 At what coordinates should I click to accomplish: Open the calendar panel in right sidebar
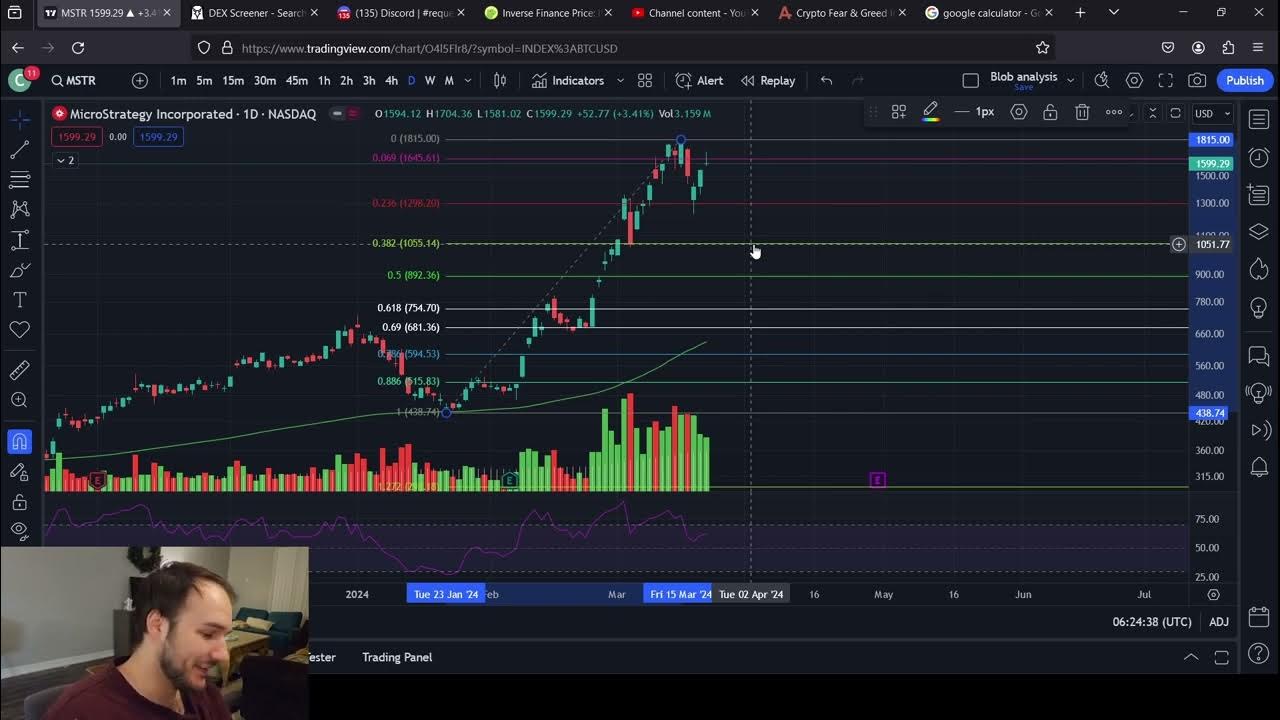[1259, 616]
